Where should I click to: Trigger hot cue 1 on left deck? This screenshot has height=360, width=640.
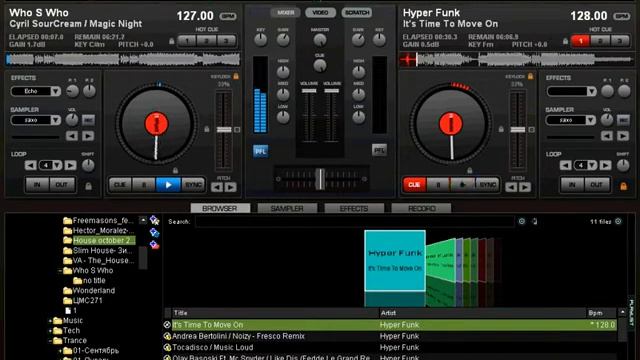click(x=187, y=41)
